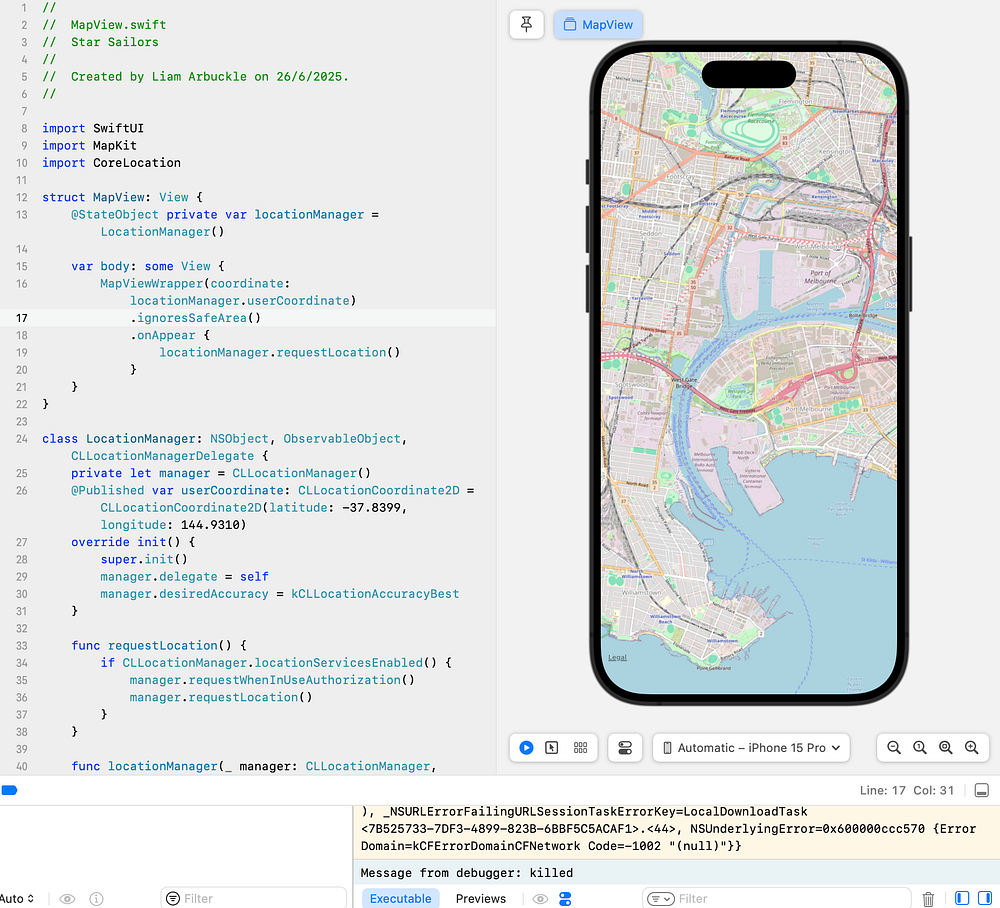Image resolution: width=1000 pixels, height=908 pixels.
Task: Toggle the console metadata switch
Action: tap(565, 898)
